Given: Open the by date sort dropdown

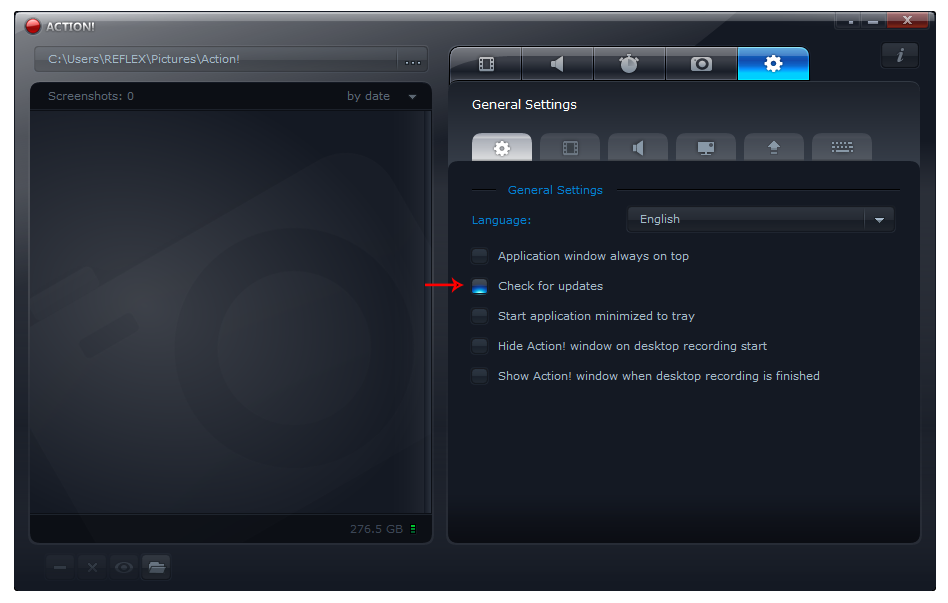Looking at the screenshot, I should point(381,96).
